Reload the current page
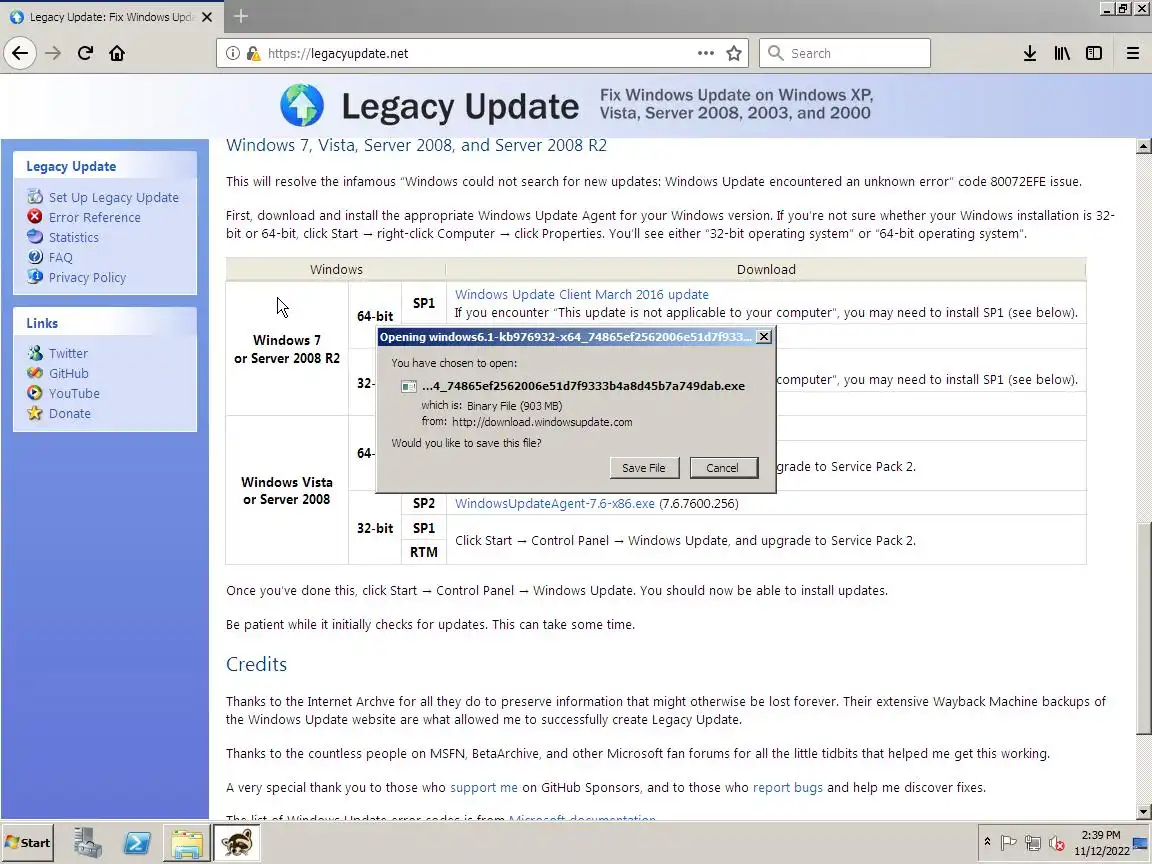The width and height of the screenshot is (1152, 864). tap(85, 53)
